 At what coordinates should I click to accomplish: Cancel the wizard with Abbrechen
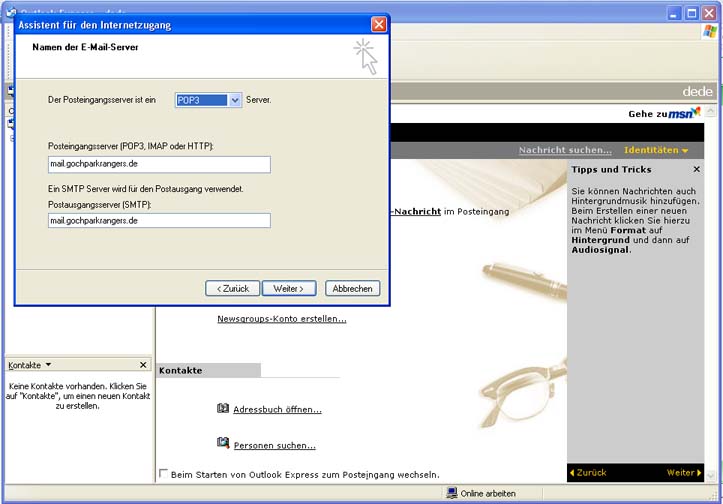[352, 288]
